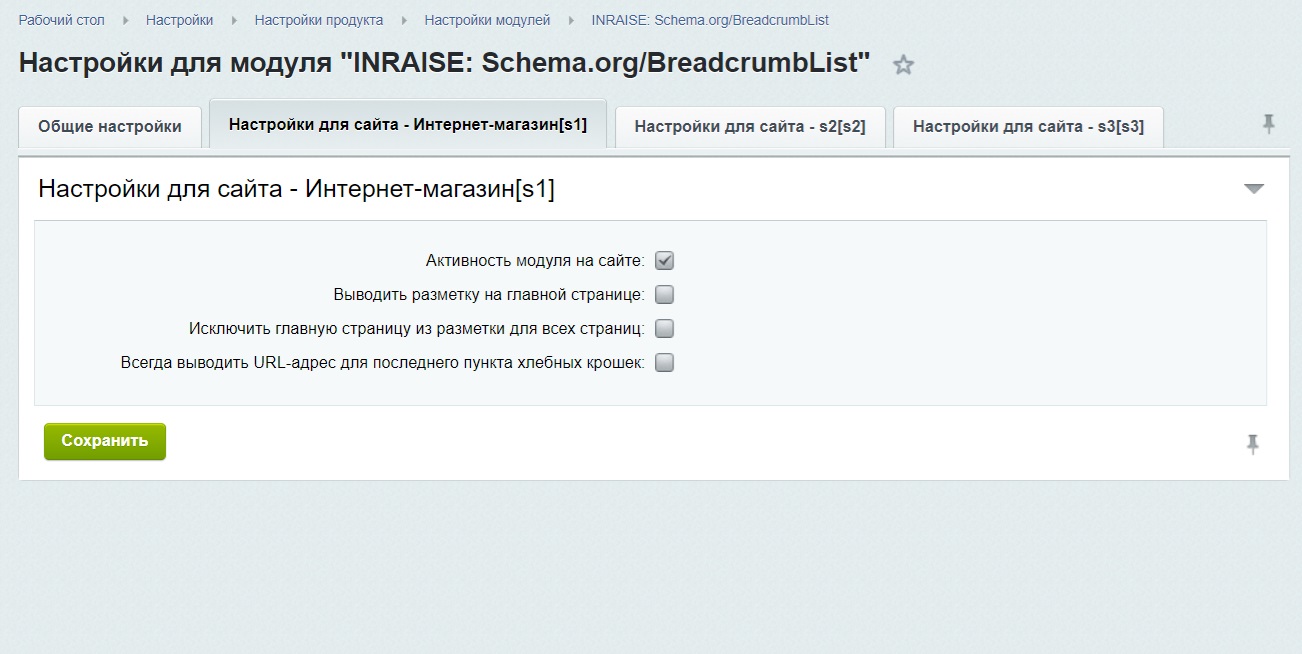
Task: Collapse the Интернет-магазин[s1] settings section triangle
Action: pos(1254,189)
